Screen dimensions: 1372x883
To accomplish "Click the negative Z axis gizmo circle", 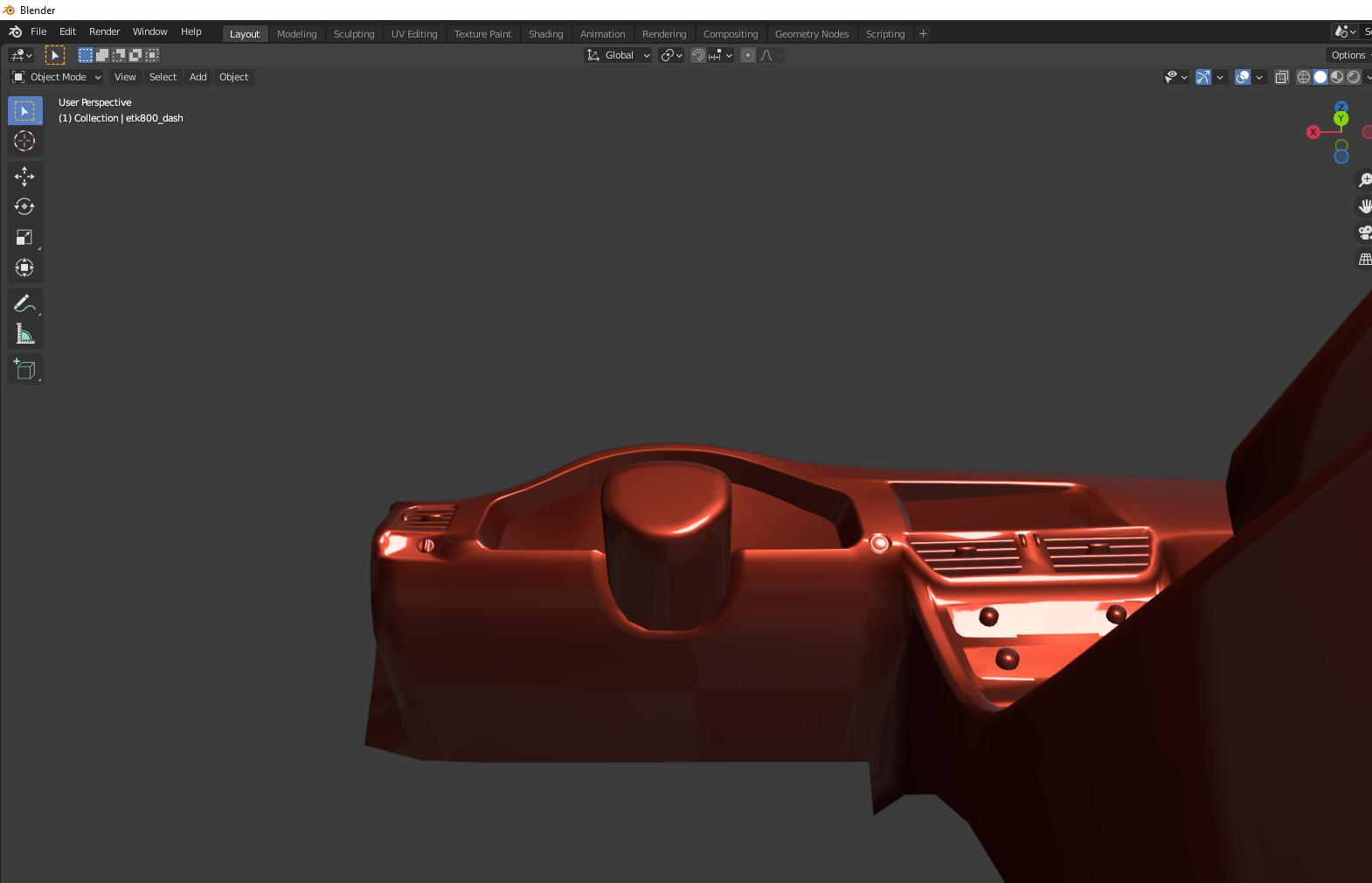I will (1341, 157).
